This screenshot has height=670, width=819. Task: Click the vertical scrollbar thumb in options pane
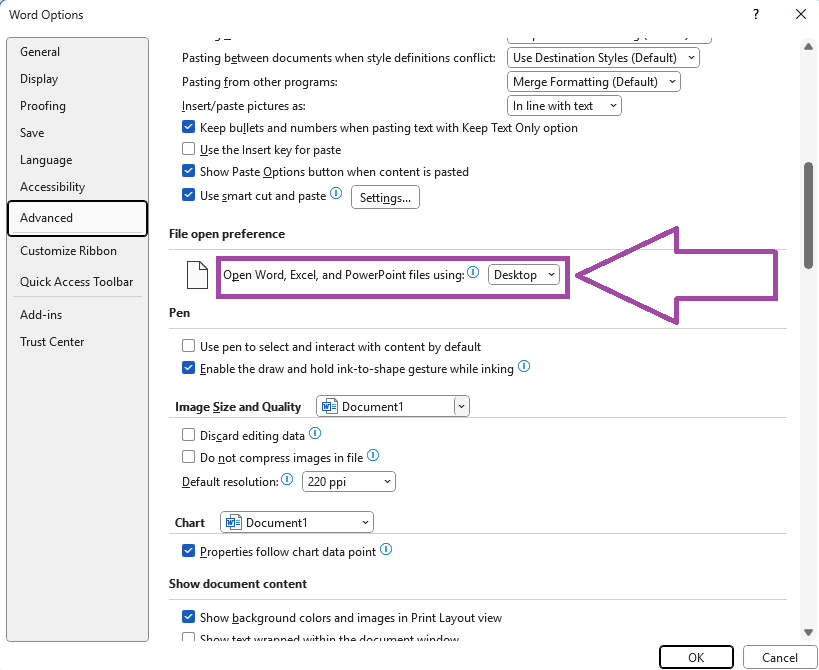pos(809,215)
